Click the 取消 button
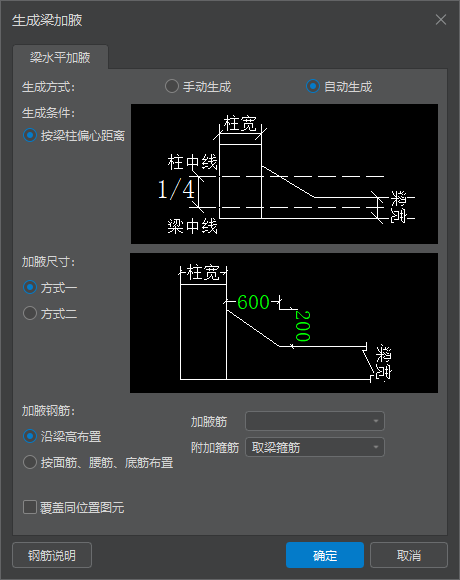The width and height of the screenshot is (460, 580). [x=409, y=555]
